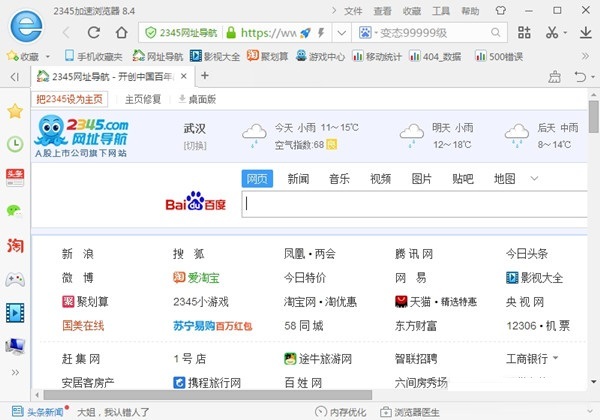Click 浏览器医生 in status bar
Image resolution: width=600 pixels, height=420 pixels.
pos(410,412)
